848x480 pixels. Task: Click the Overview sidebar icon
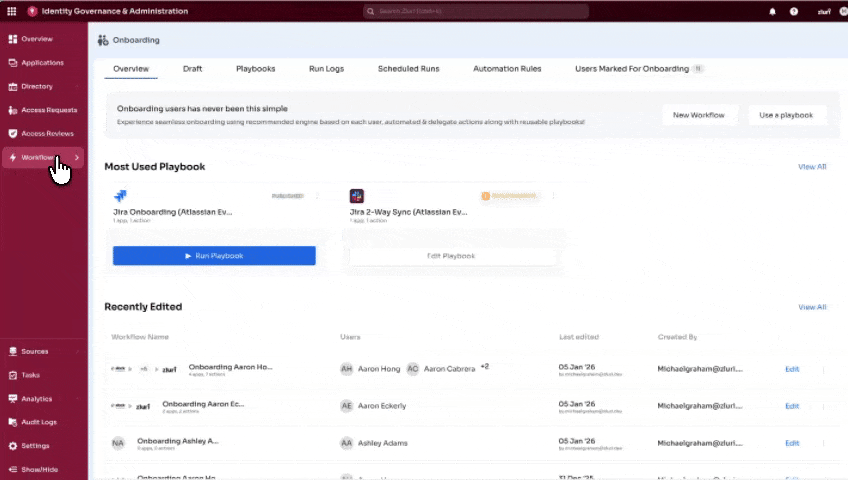tap(12, 39)
